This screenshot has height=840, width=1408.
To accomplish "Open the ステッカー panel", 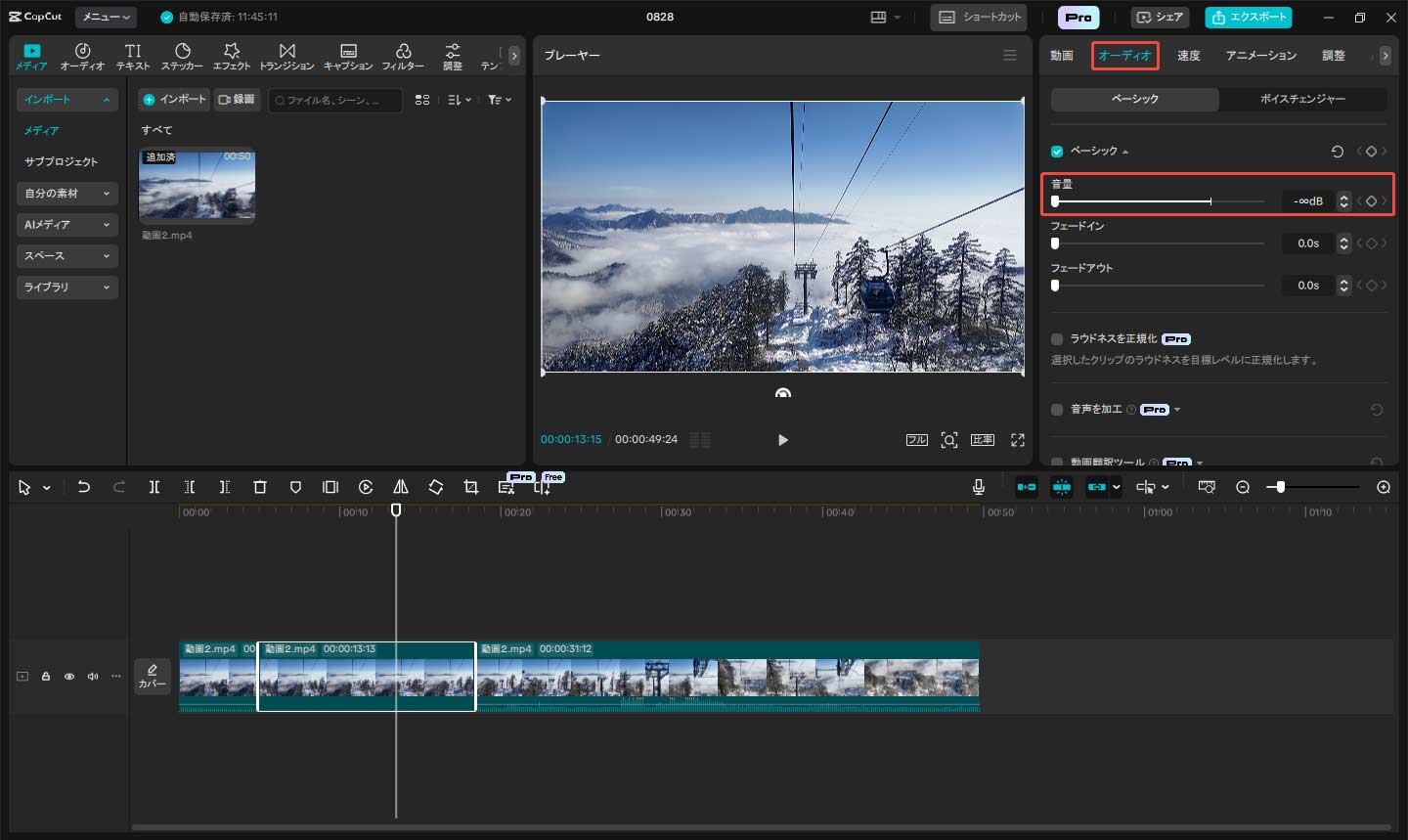I will 182,57.
